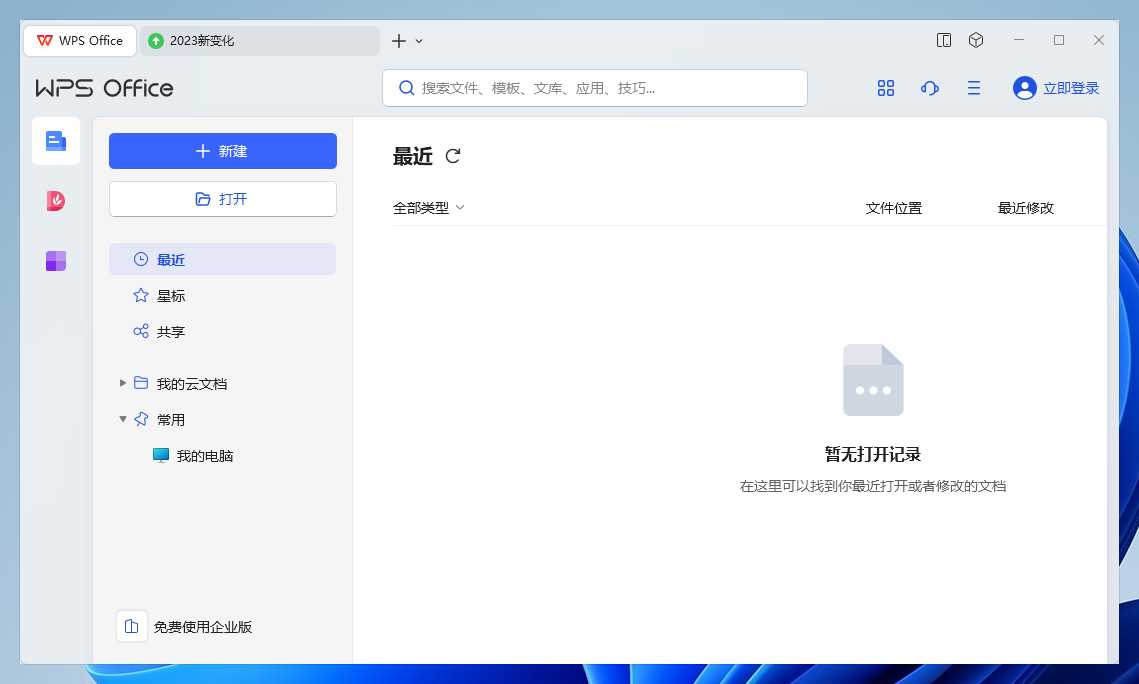Refresh the recent files list
The image size is (1139, 684).
coord(453,156)
